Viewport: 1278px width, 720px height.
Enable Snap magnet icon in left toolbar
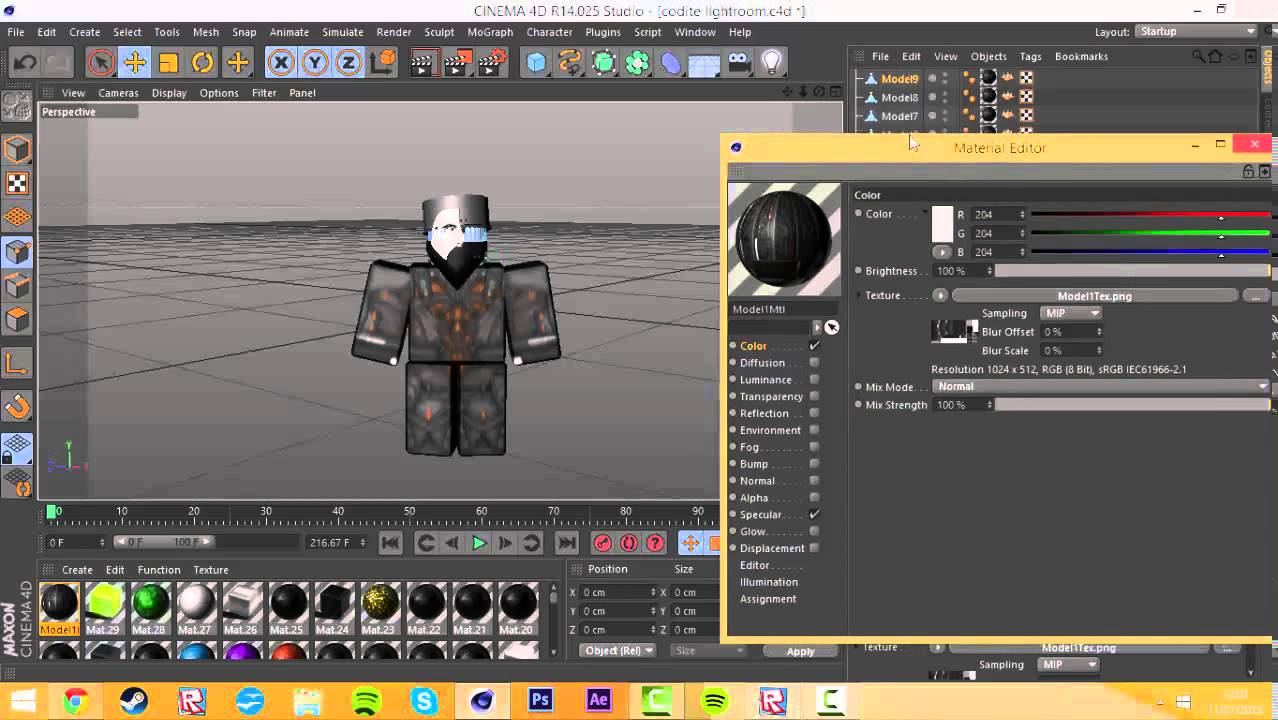(x=17, y=407)
